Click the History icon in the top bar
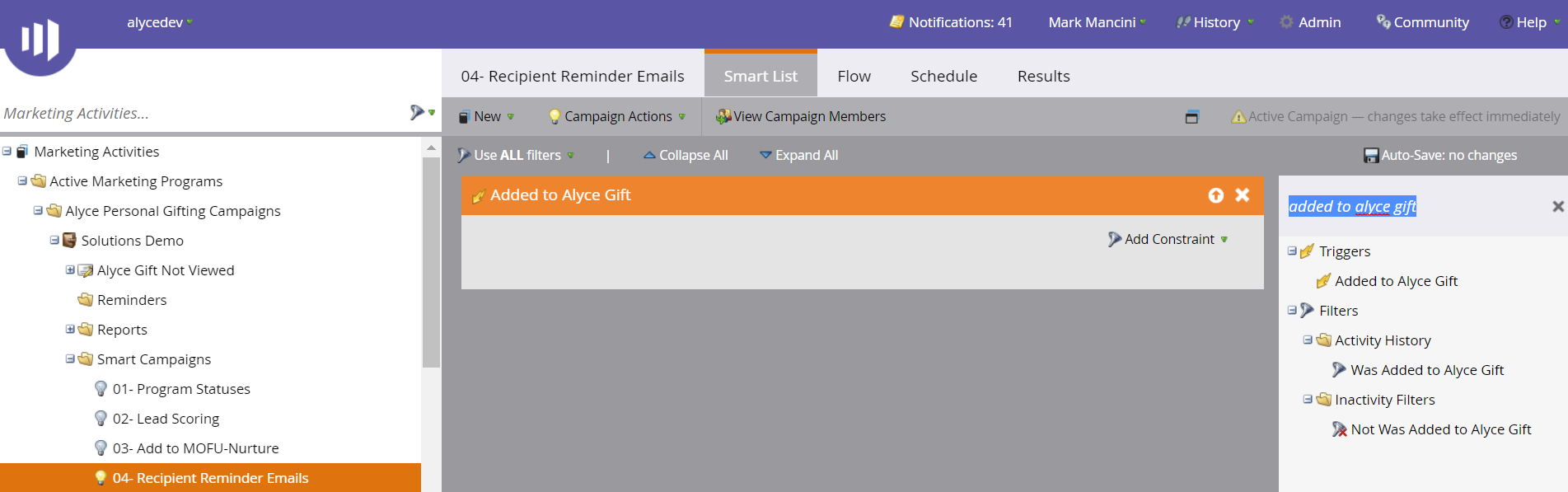Image resolution: width=1568 pixels, height=492 pixels. coord(1183,22)
